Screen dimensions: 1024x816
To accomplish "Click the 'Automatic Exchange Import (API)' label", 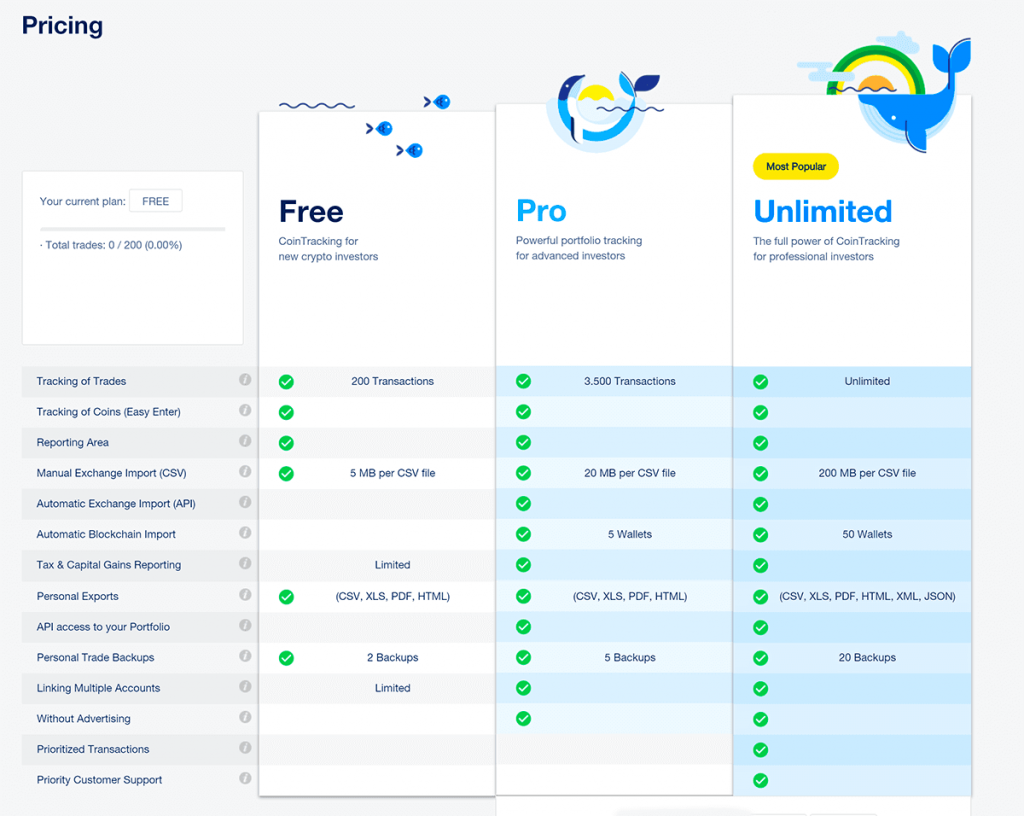I will tap(116, 504).
